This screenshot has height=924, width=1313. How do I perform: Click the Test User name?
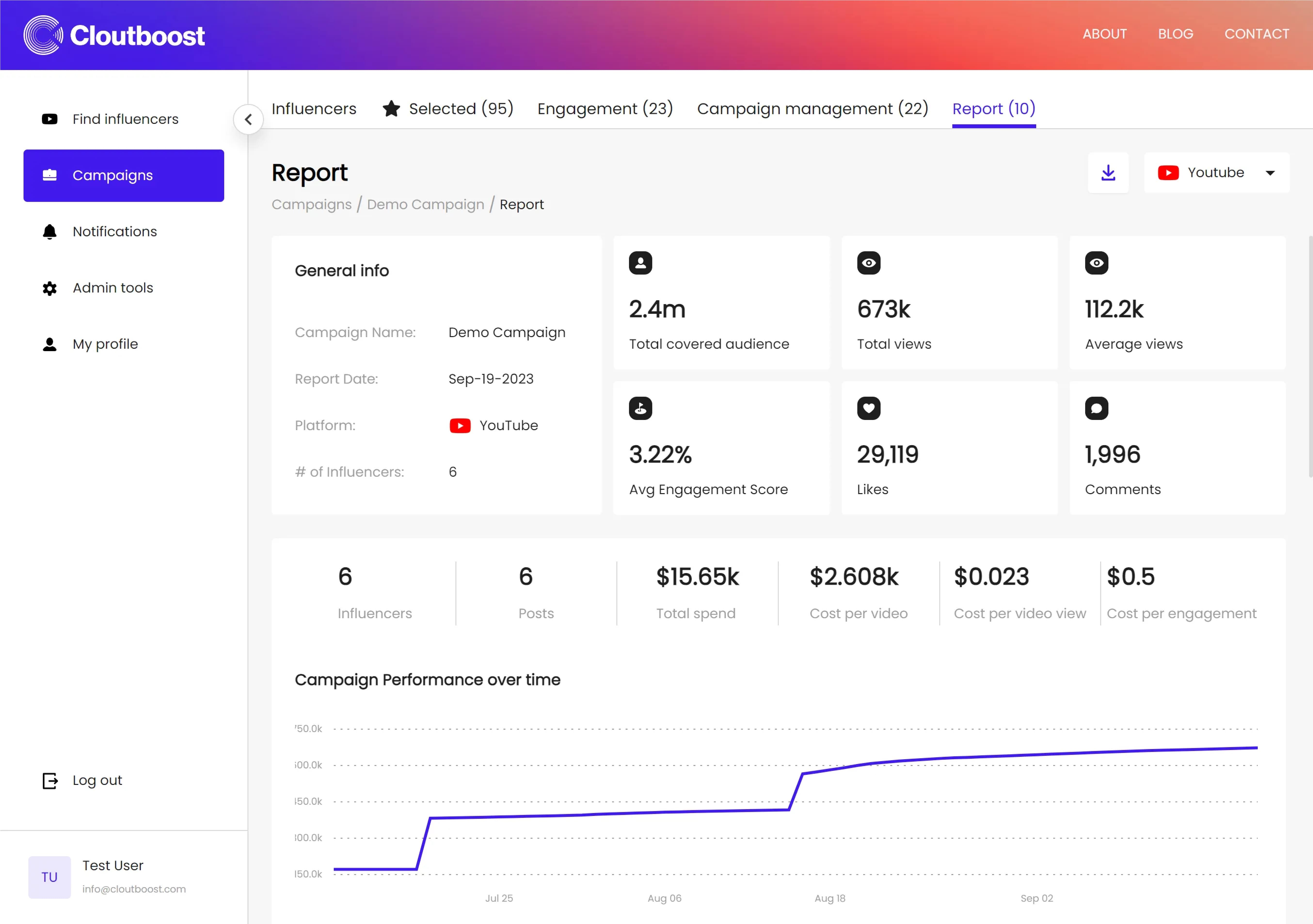113,866
